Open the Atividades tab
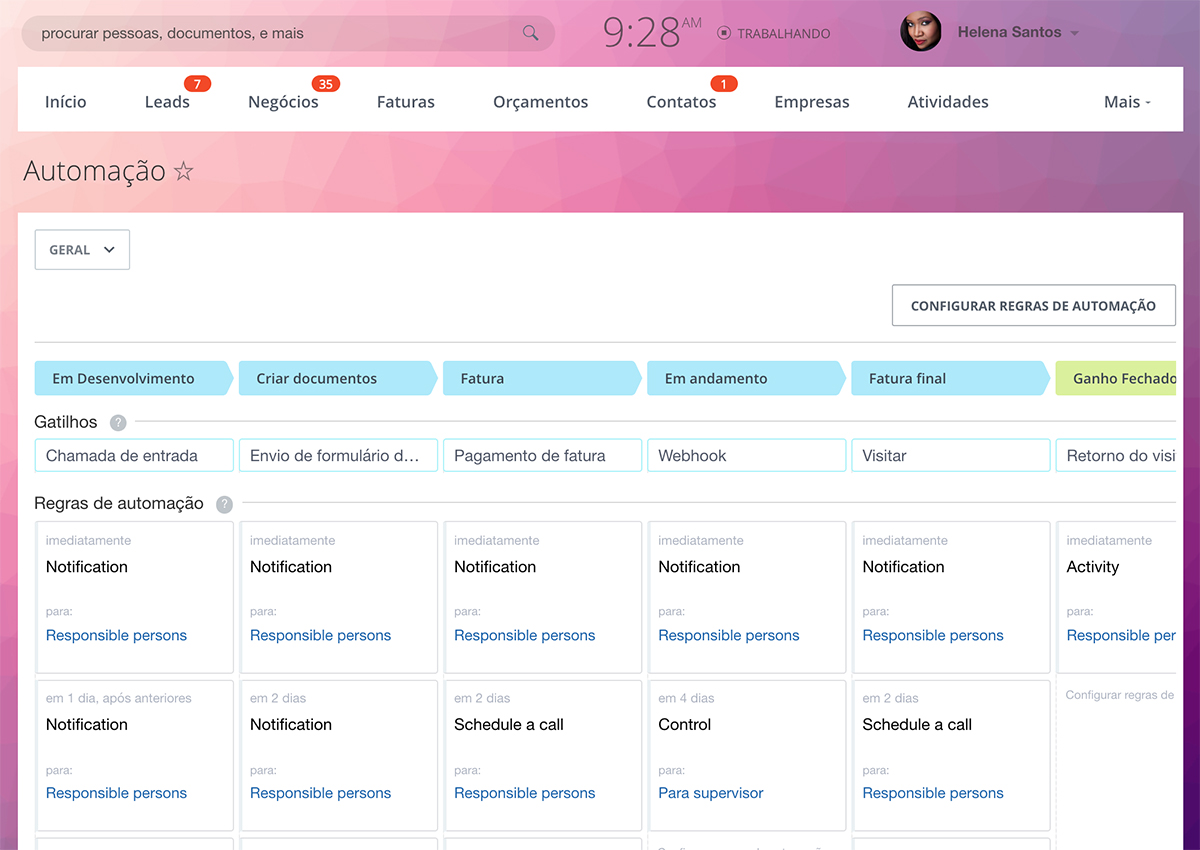1200x850 pixels. click(947, 102)
